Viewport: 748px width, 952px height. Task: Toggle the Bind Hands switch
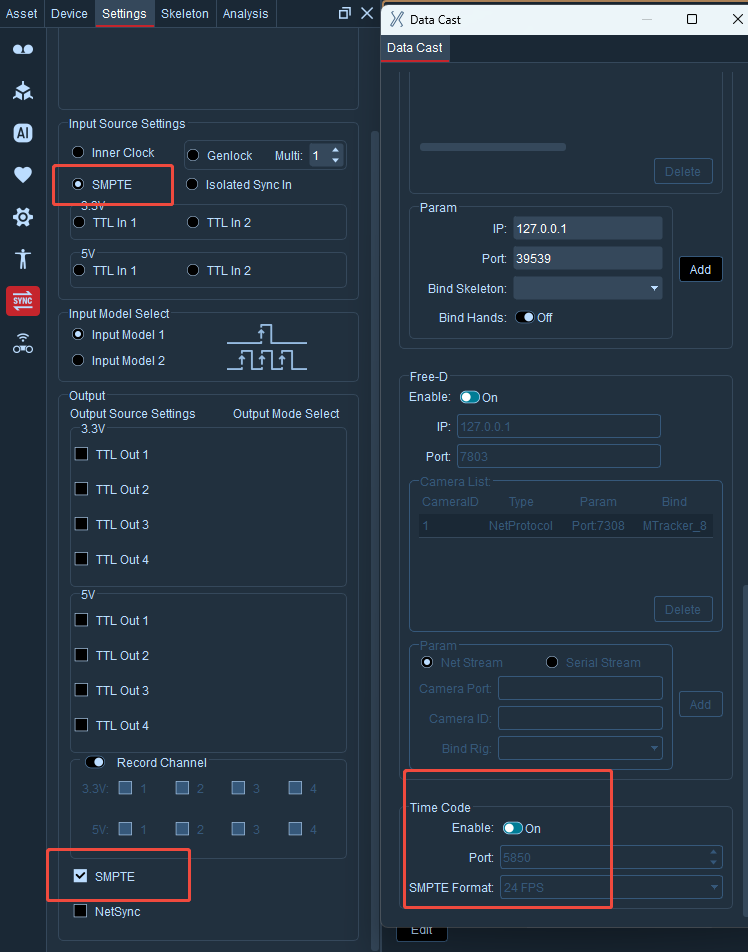525,318
